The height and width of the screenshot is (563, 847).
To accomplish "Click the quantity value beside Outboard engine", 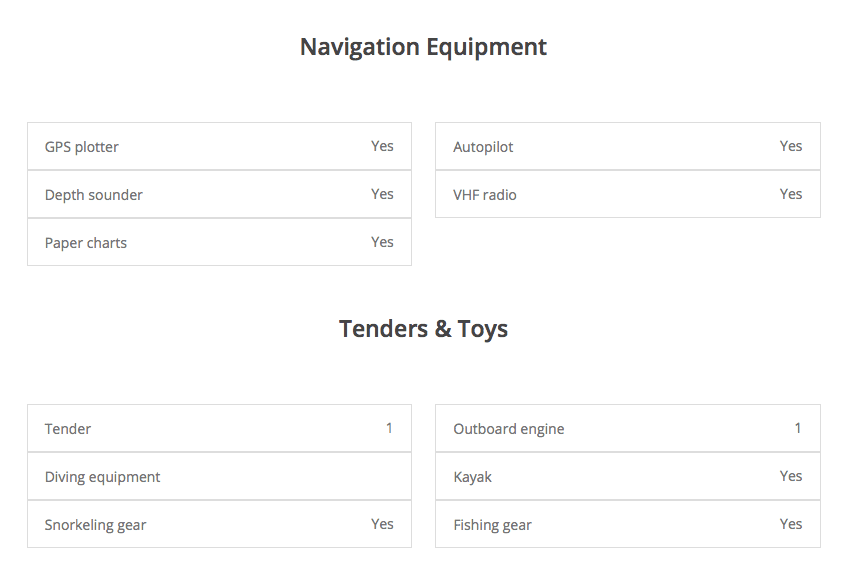I will coord(798,428).
